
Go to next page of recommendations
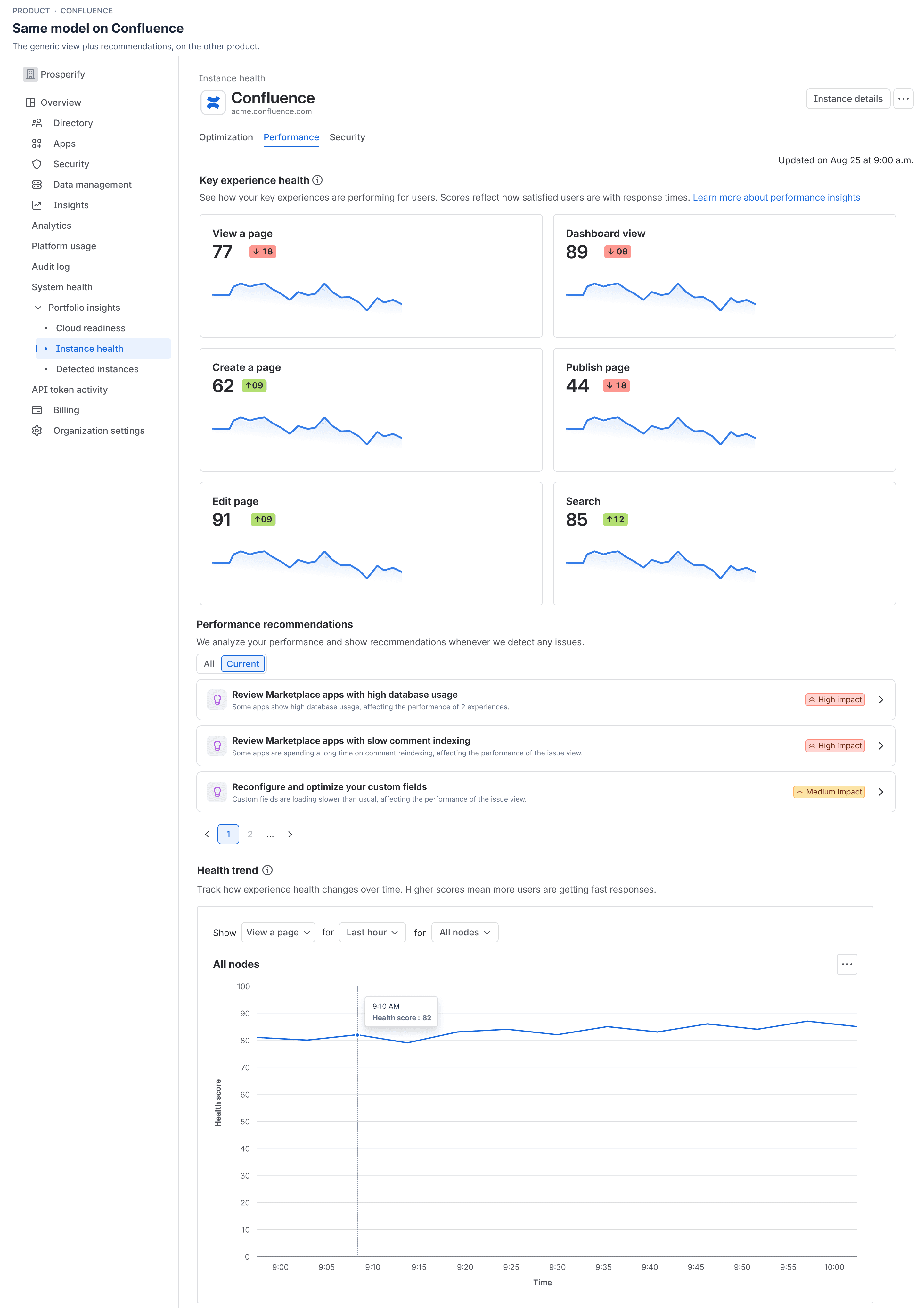click(x=290, y=834)
